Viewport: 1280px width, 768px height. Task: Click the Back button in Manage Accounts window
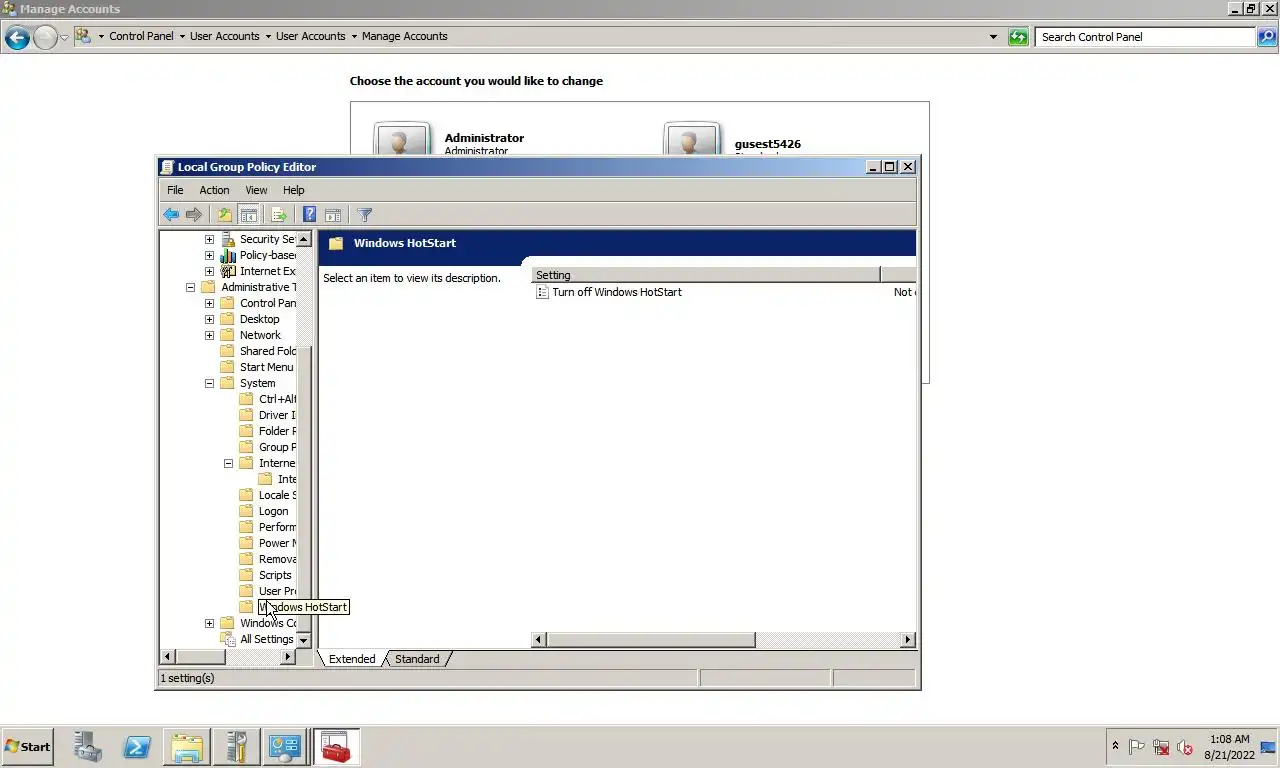pos(17,38)
